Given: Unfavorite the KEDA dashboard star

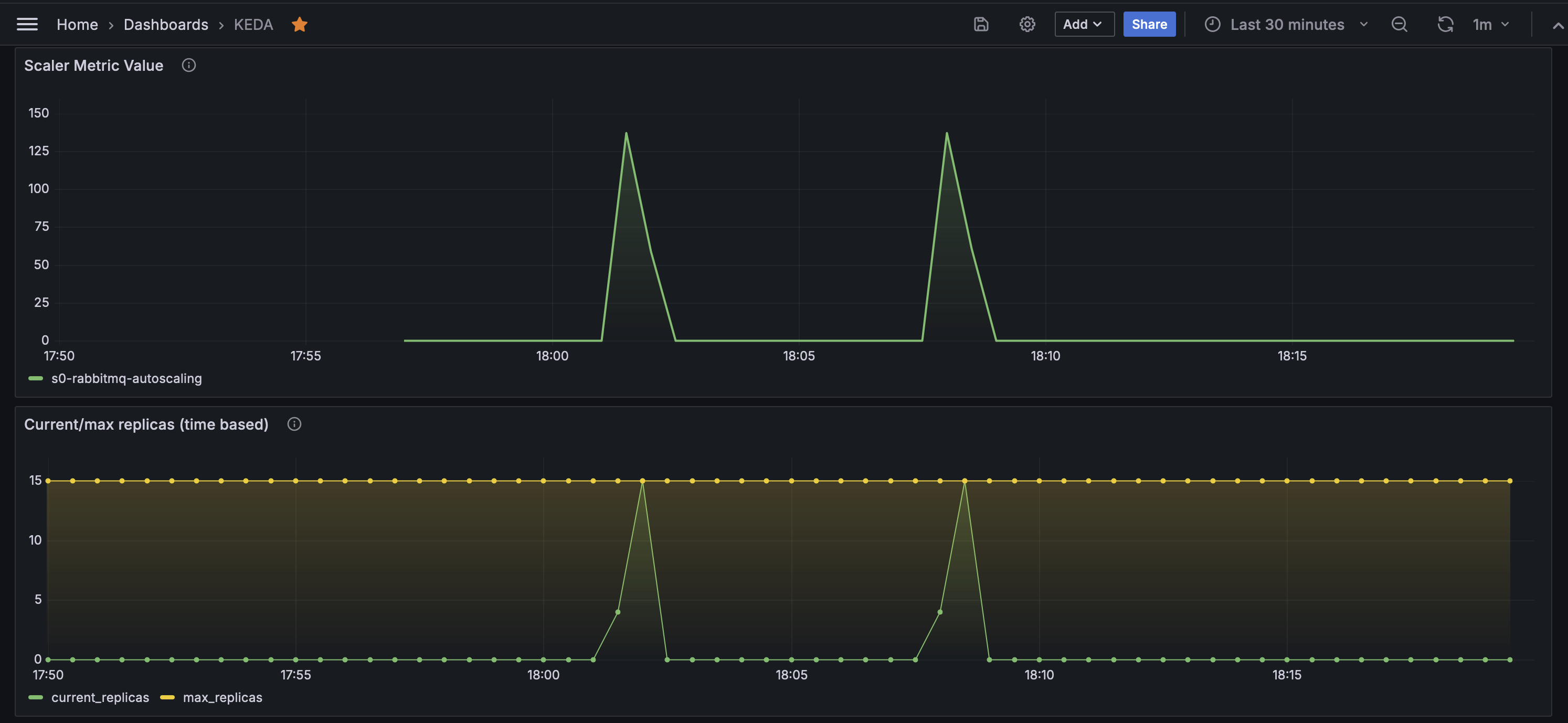Looking at the screenshot, I should 300,24.
